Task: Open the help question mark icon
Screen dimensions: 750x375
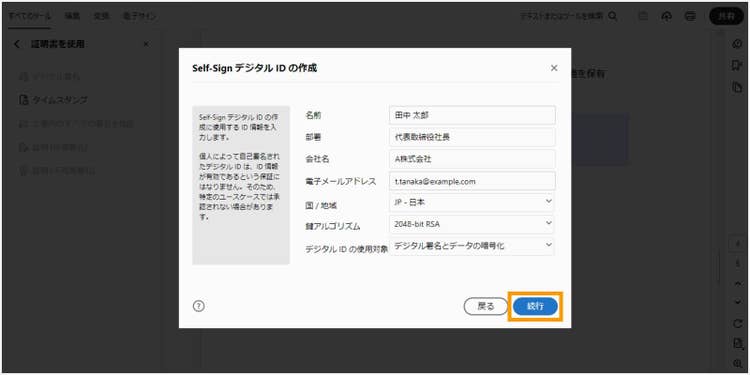Action: (x=199, y=306)
